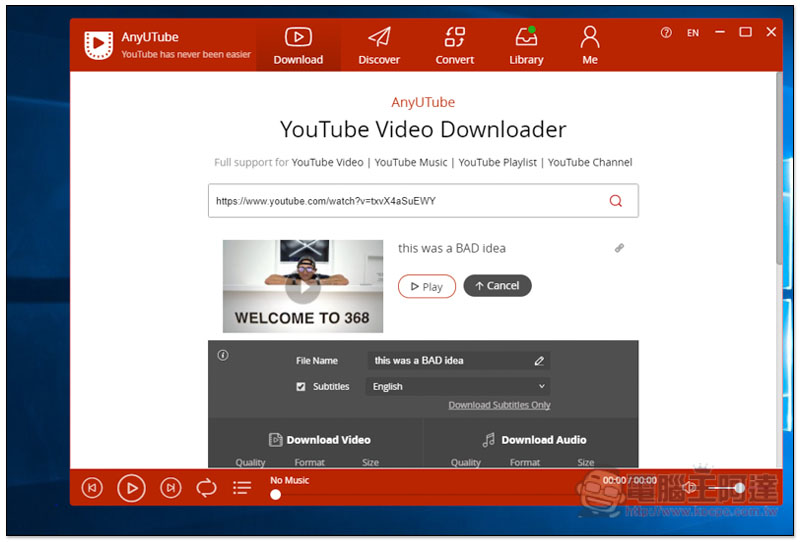Click the AnyUTube logo icon

(x=98, y=45)
